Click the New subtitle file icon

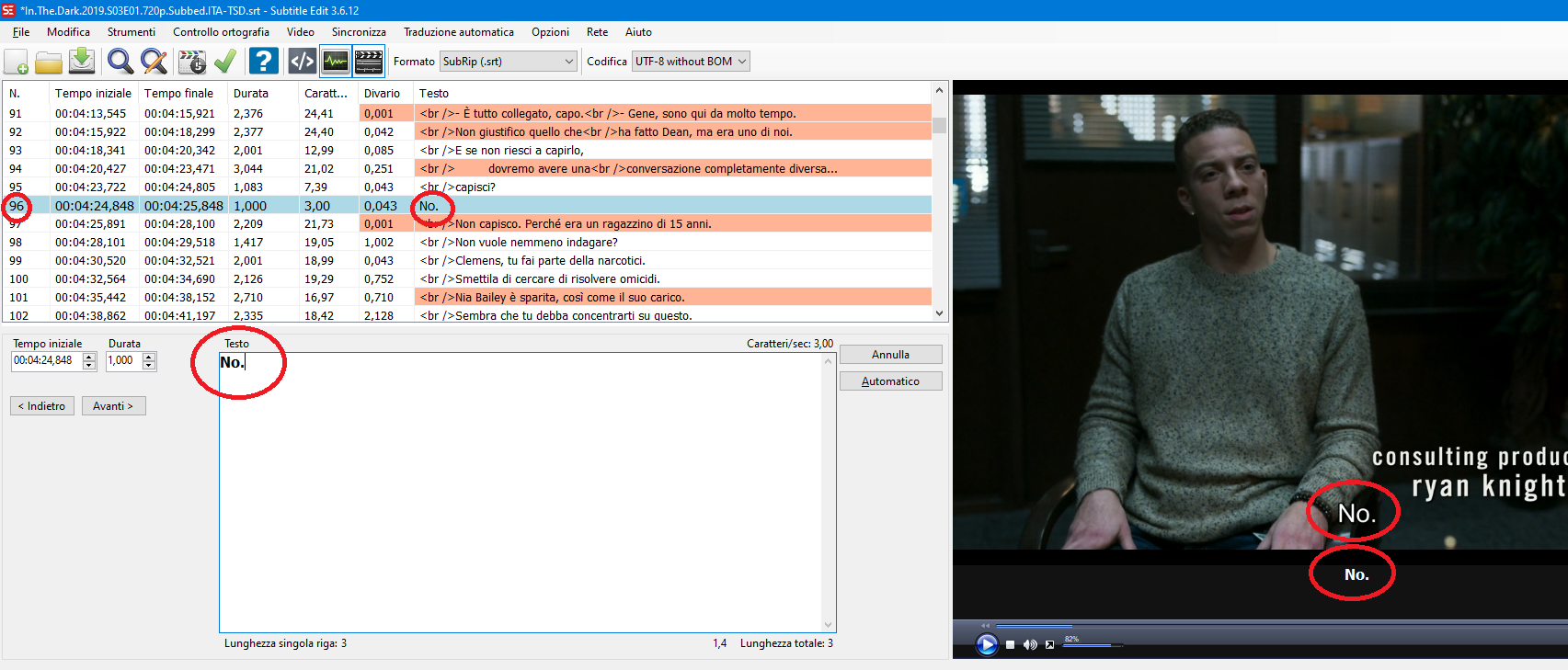click(x=17, y=62)
